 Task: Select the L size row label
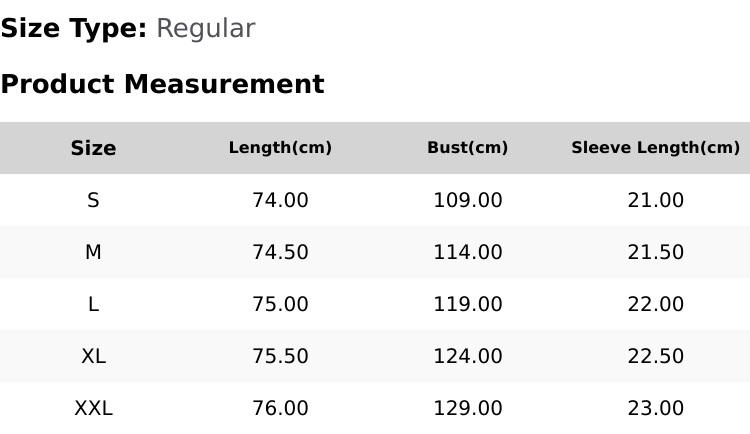[93, 304]
